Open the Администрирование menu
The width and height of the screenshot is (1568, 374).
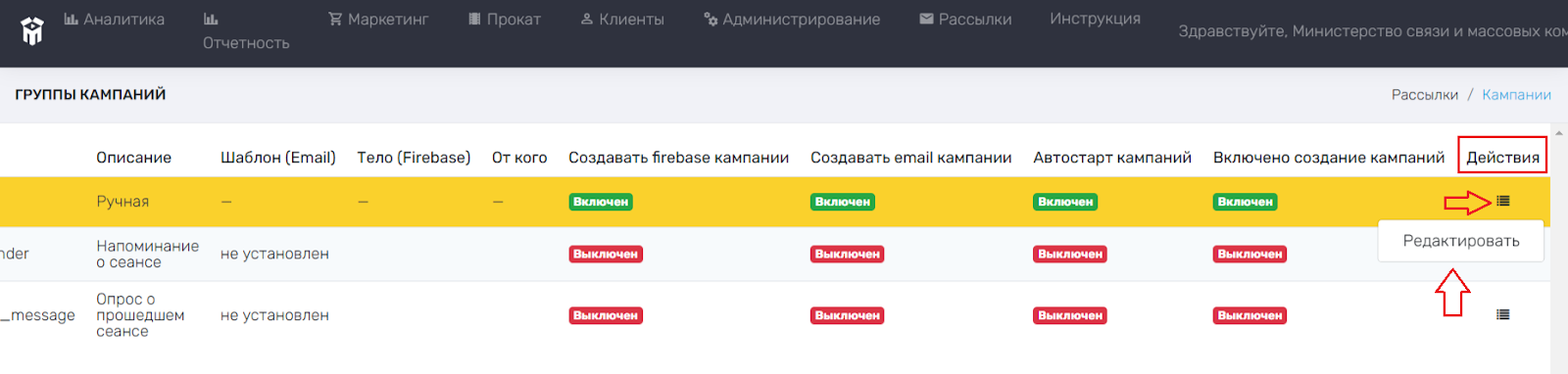pyautogui.click(x=792, y=20)
